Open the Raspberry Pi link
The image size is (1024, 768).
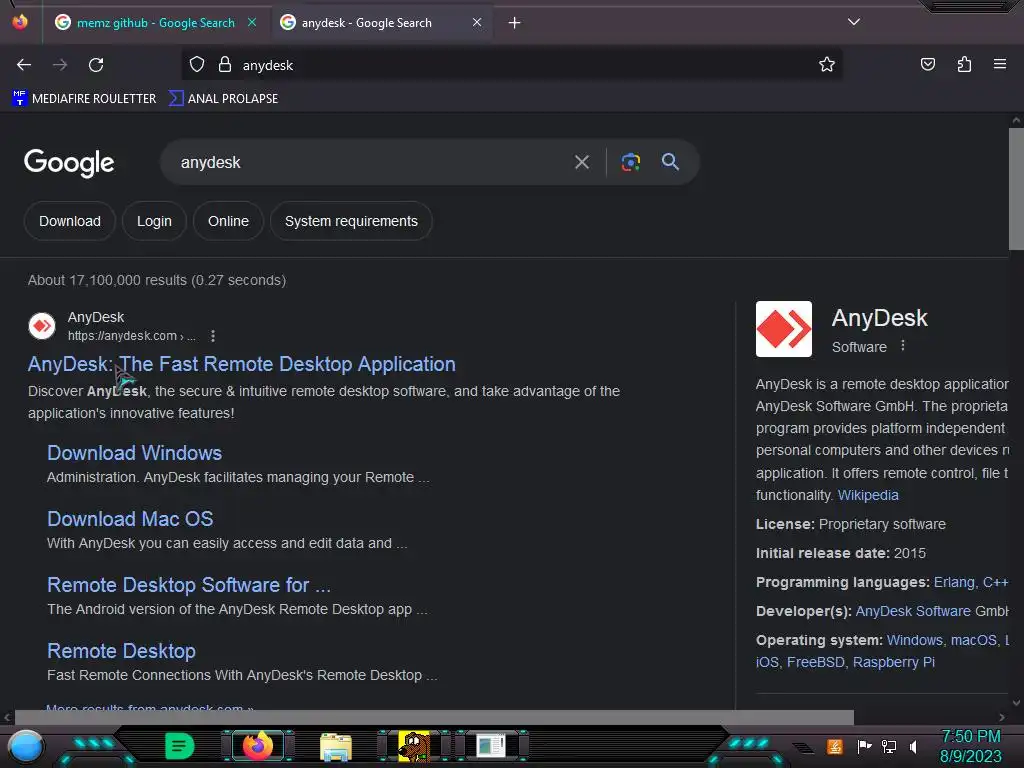click(893, 662)
